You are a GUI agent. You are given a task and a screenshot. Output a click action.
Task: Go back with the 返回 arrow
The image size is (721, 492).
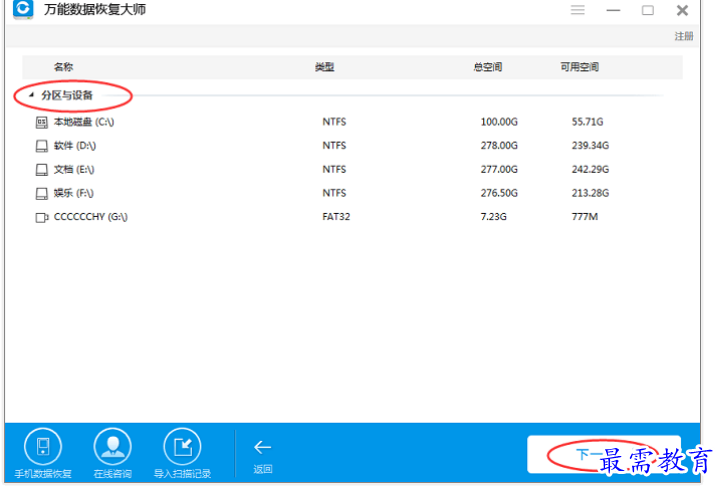(263, 447)
